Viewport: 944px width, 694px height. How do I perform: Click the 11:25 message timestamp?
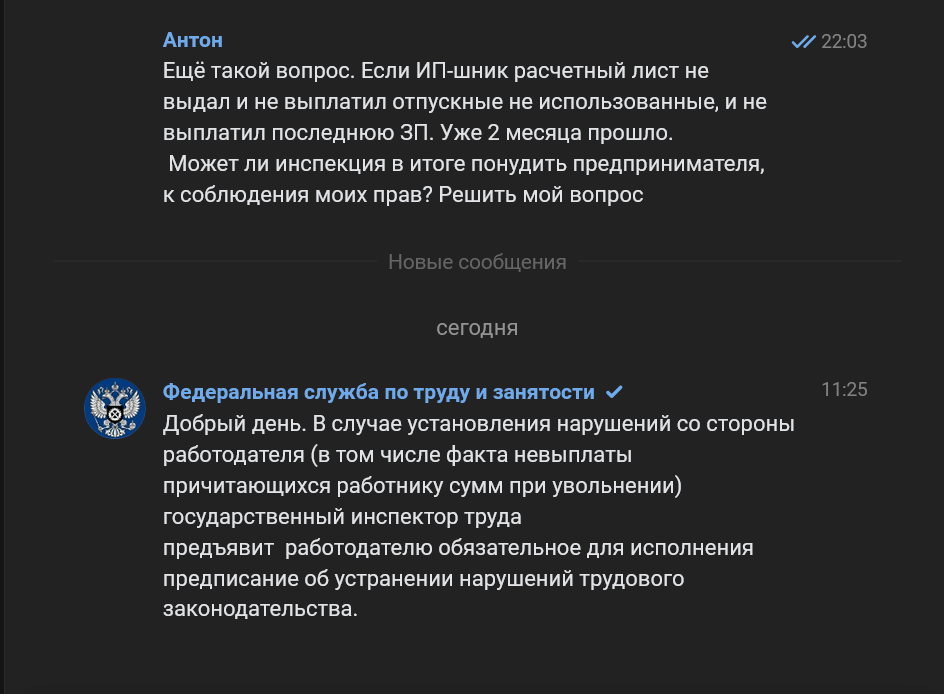[x=844, y=390]
